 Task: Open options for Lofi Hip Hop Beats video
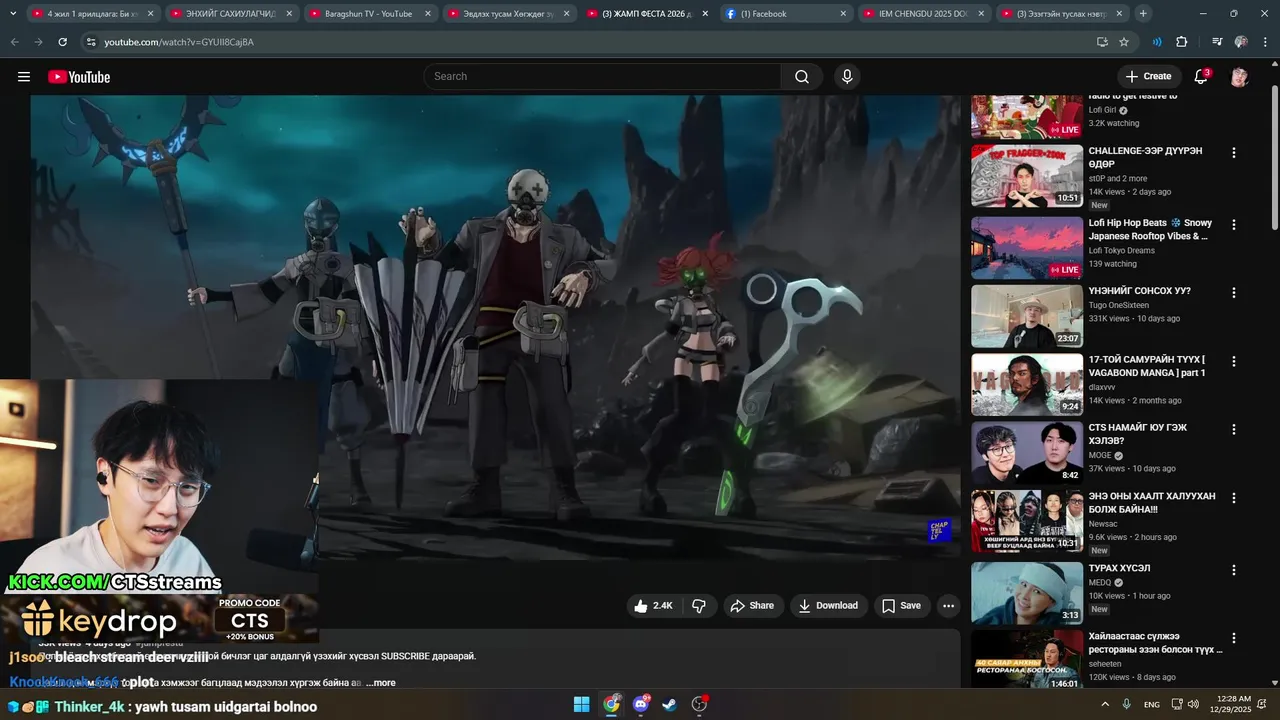pyautogui.click(x=1233, y=225)
